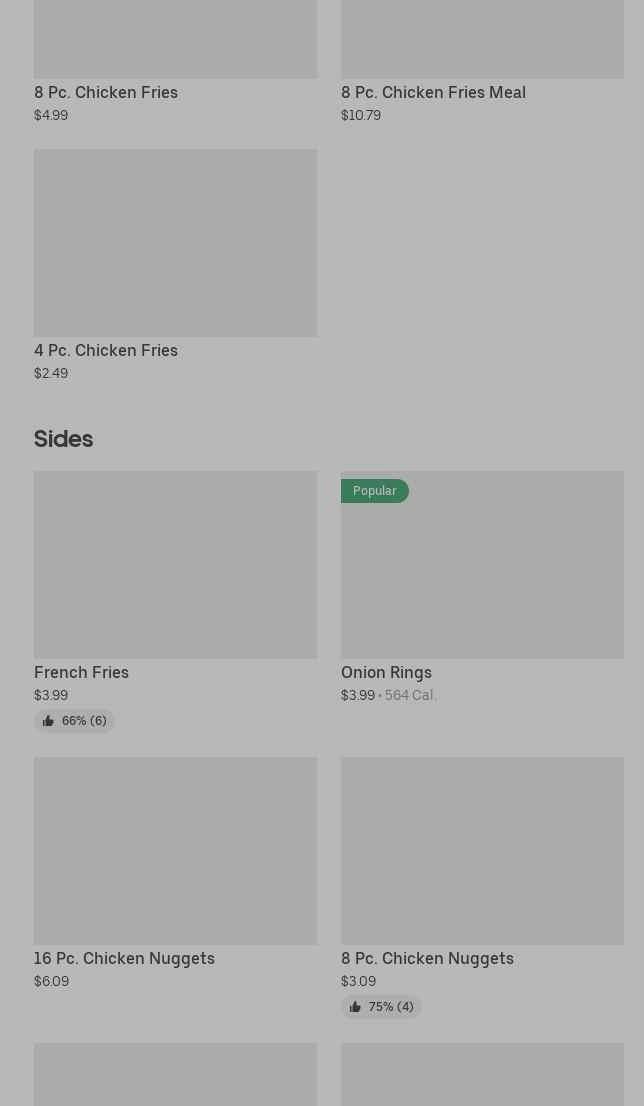Image resolution: width=644 pixels, height=1106 pixels.
Task: Click the Sides section heading
Action: 63,439
